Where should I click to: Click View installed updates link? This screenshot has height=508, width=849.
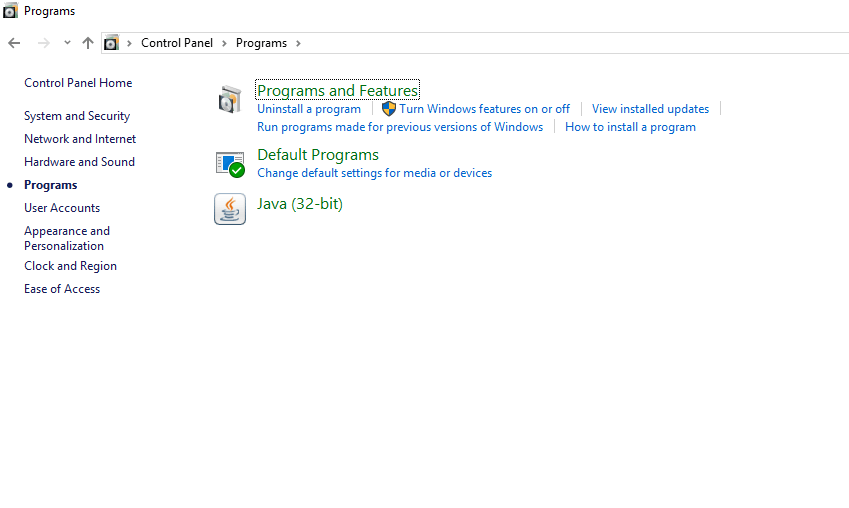[650, 109]
